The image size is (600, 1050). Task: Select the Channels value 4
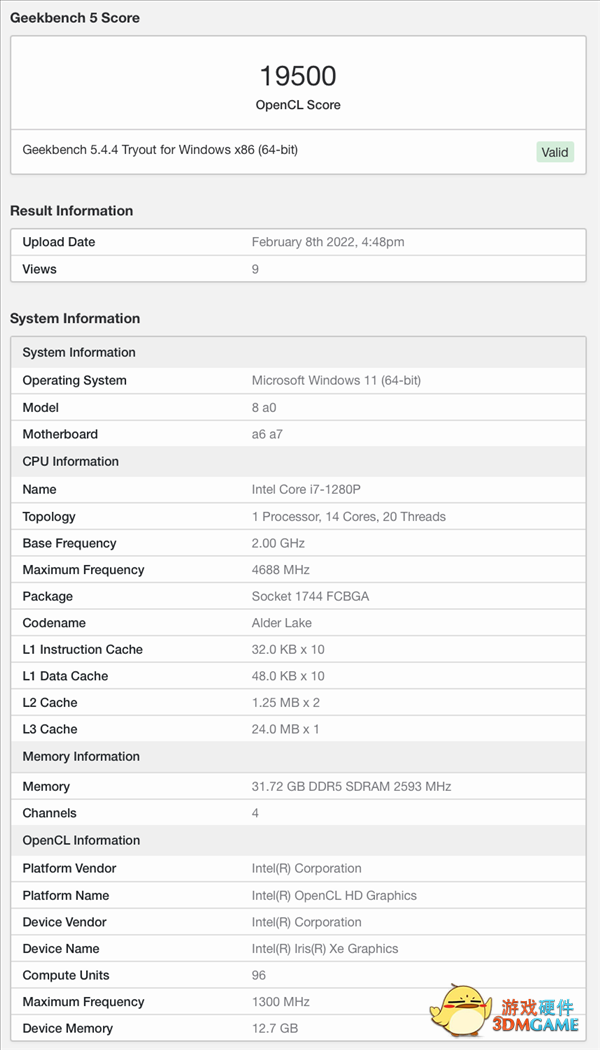point(255,814)
